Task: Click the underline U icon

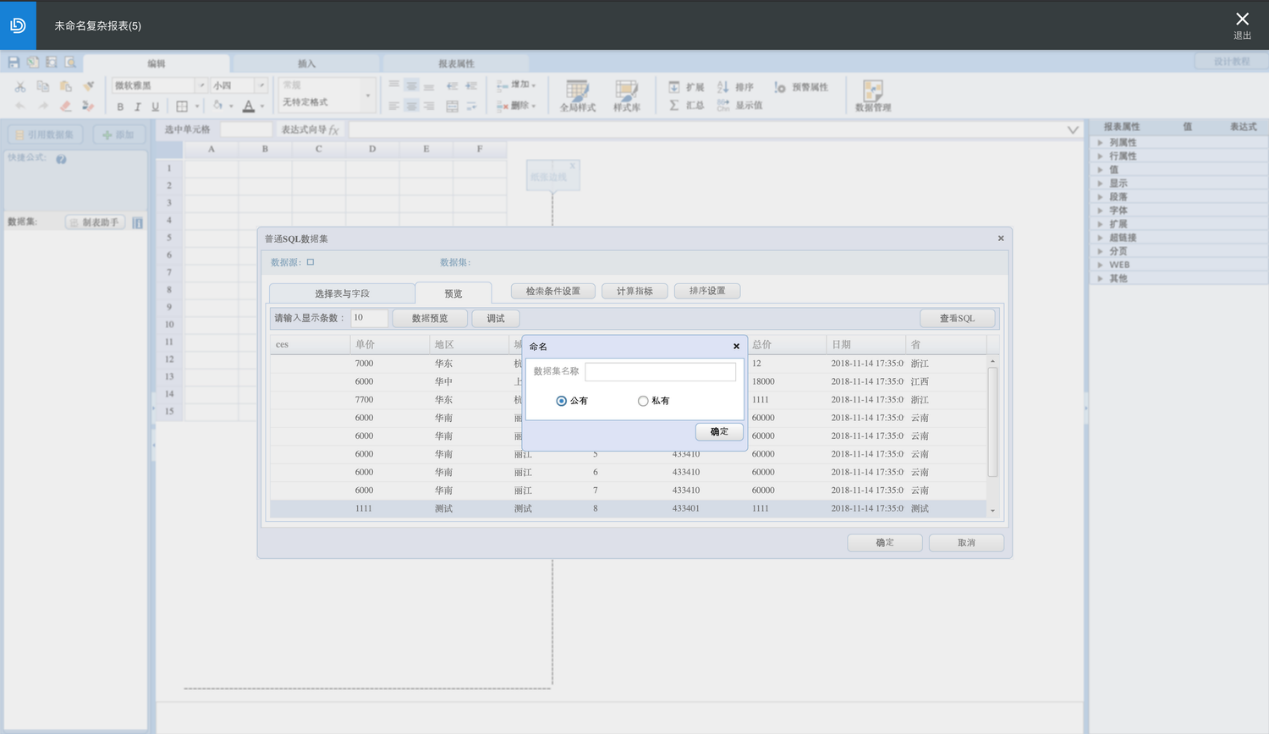Action: (x=155, y=106)
